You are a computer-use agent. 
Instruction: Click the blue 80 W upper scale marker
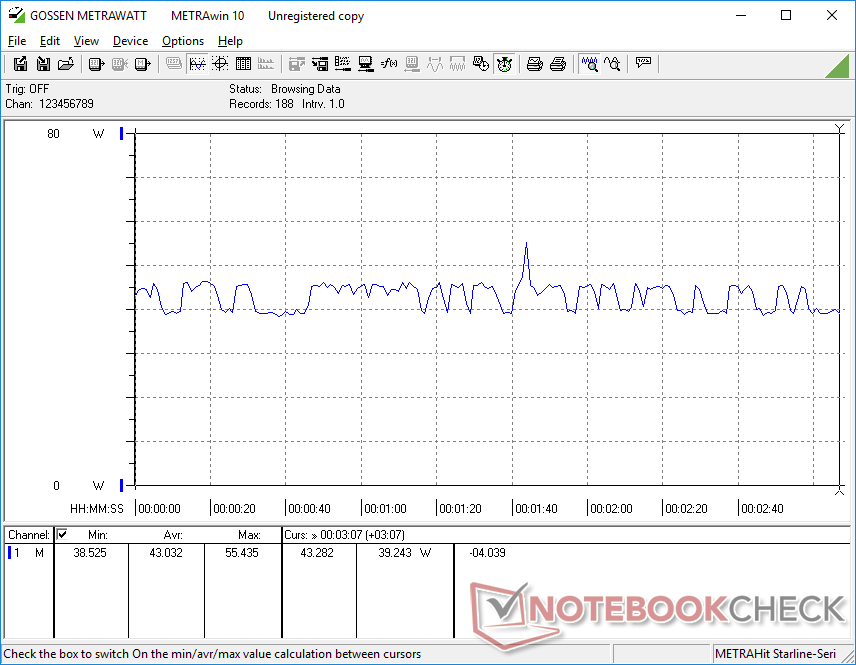[x=121, y=133]
